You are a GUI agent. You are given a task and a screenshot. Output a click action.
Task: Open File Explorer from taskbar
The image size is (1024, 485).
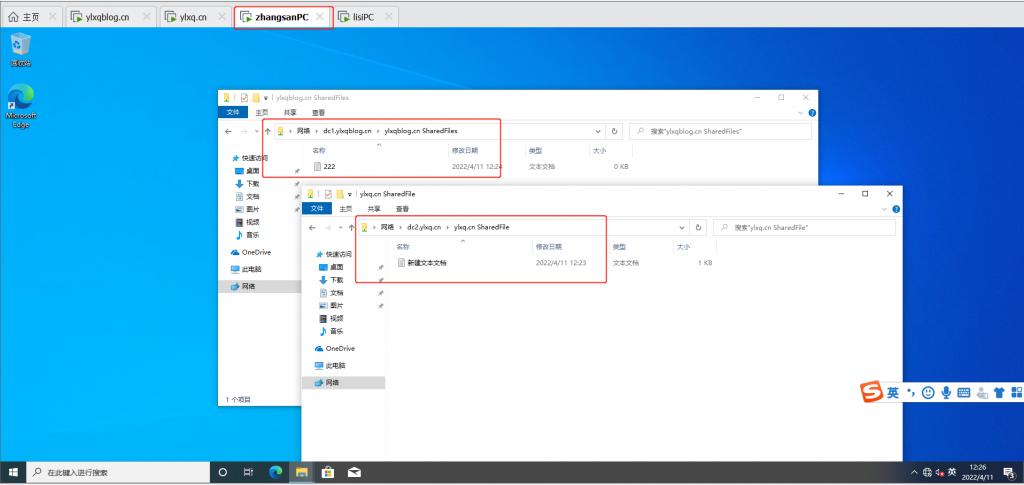point(301,472)
